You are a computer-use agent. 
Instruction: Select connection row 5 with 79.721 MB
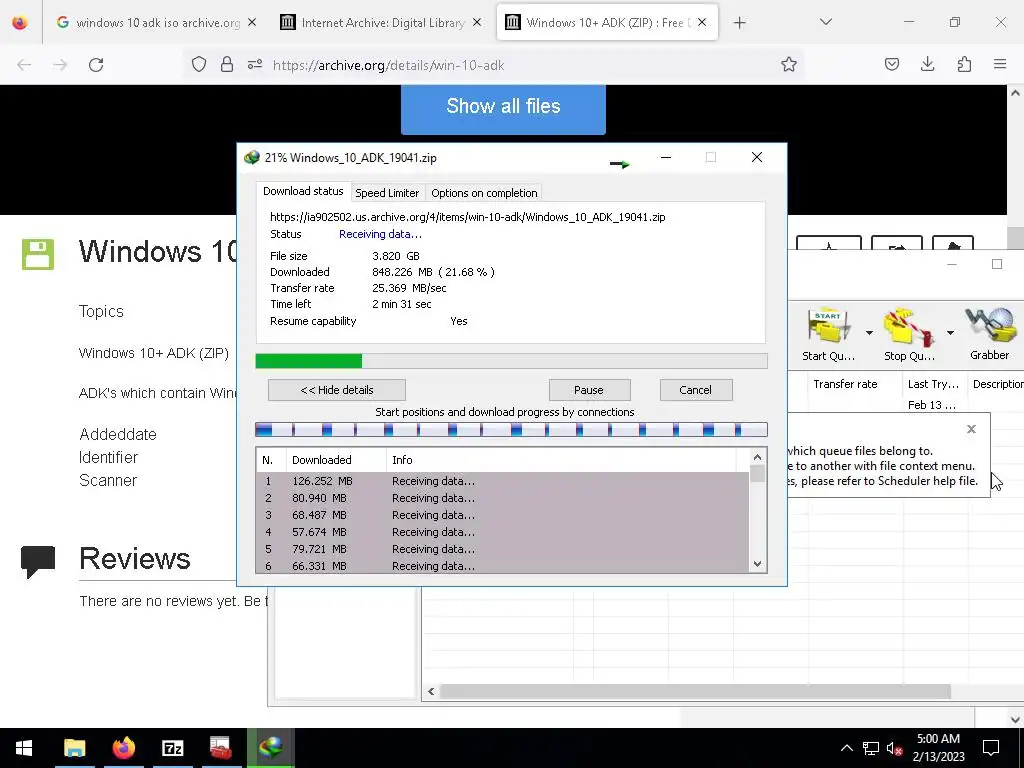point(502,549)
